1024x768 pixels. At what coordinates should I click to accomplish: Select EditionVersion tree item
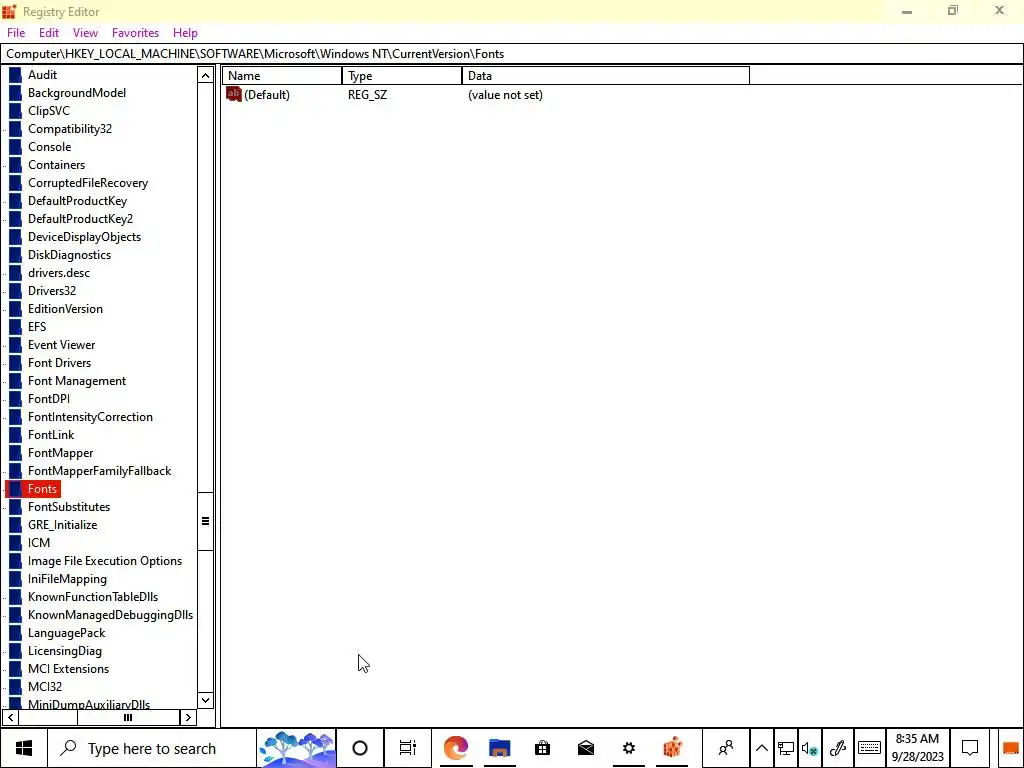(65, 308)
